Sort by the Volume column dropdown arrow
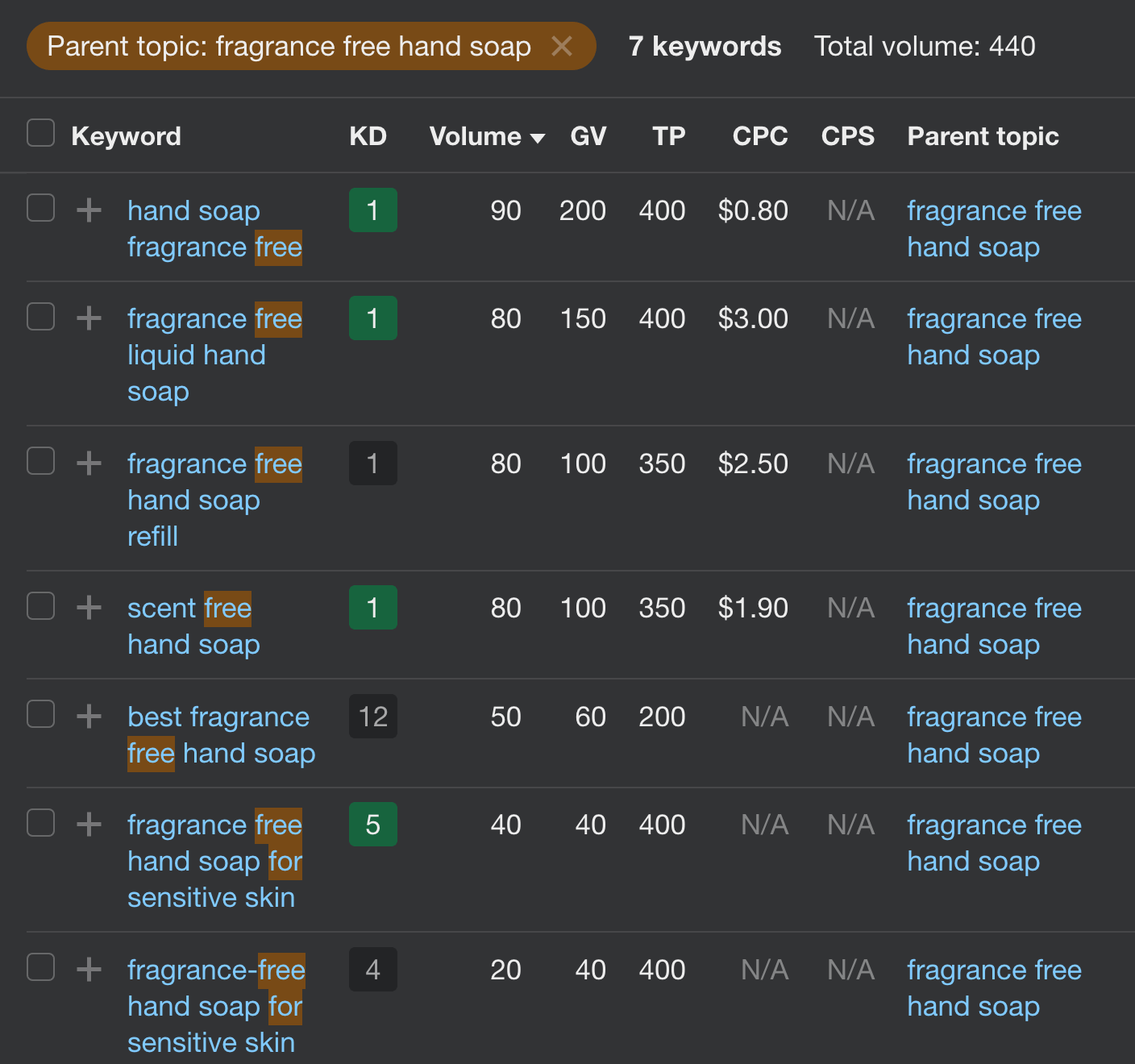1135x1064 pixels. point(538,138)
